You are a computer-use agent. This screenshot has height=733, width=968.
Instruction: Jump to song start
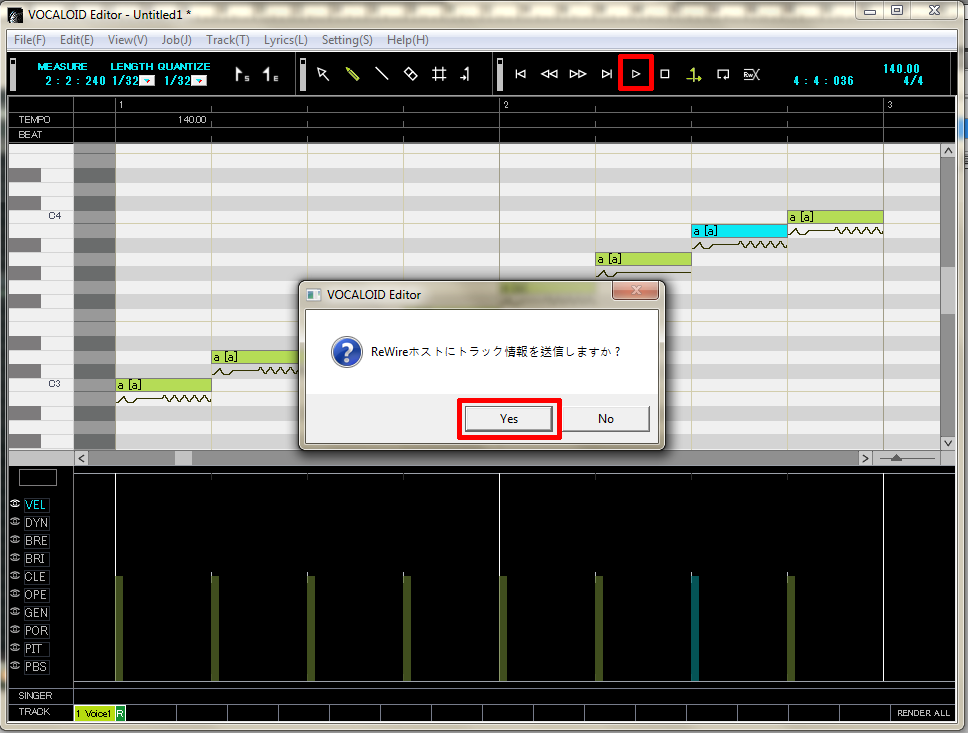(x=520, y=74)
